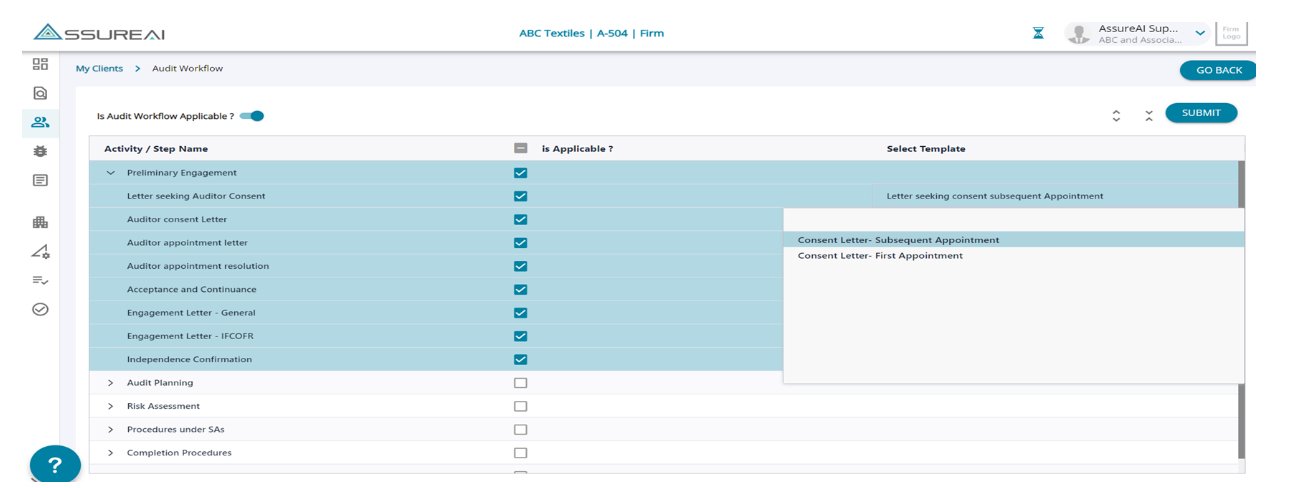Open the notes list sidebar icon
The image size is (1291, 488).
point(40,180)
